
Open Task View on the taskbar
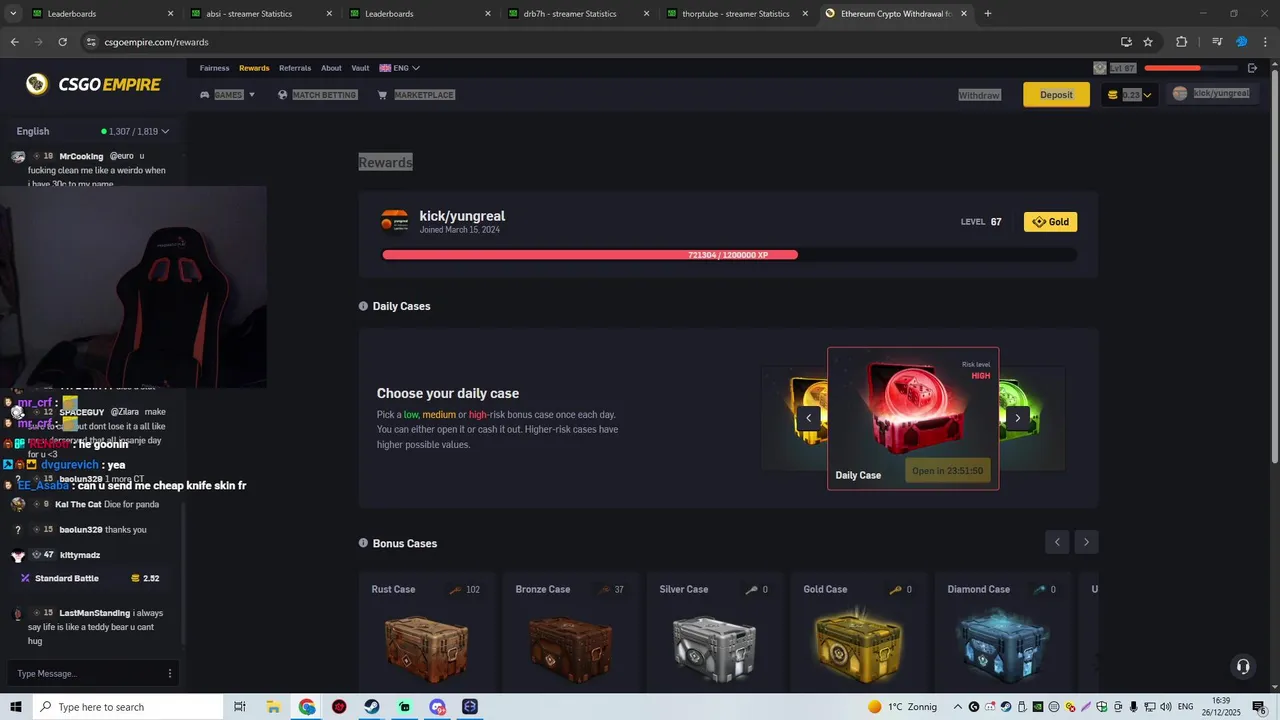tap(240, 707)
